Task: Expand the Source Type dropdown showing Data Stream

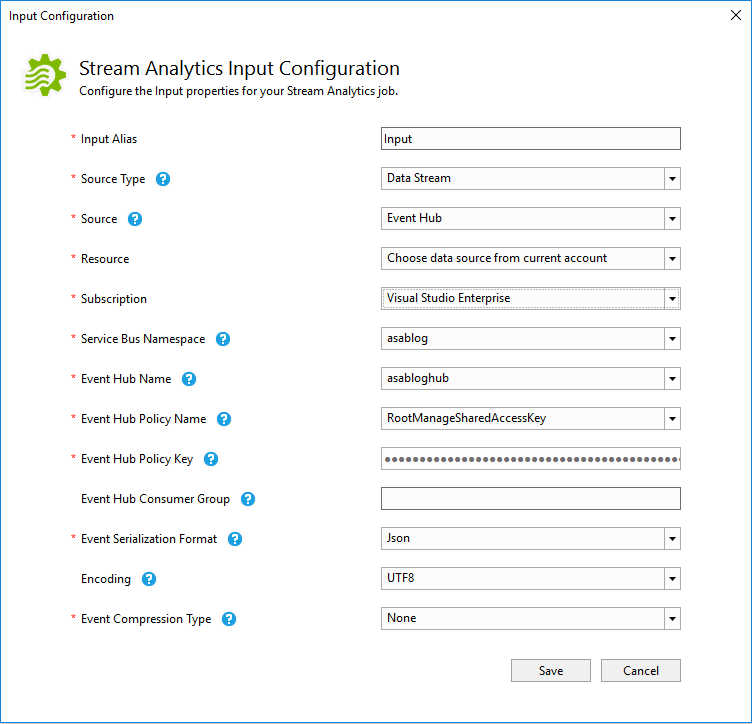Action: (x=531, y=178)
